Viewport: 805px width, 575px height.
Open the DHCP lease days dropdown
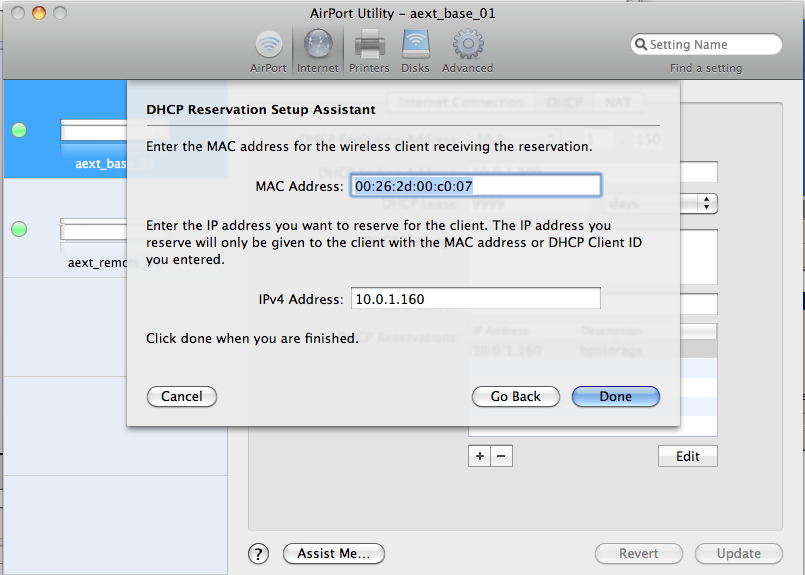coord(659,204)
